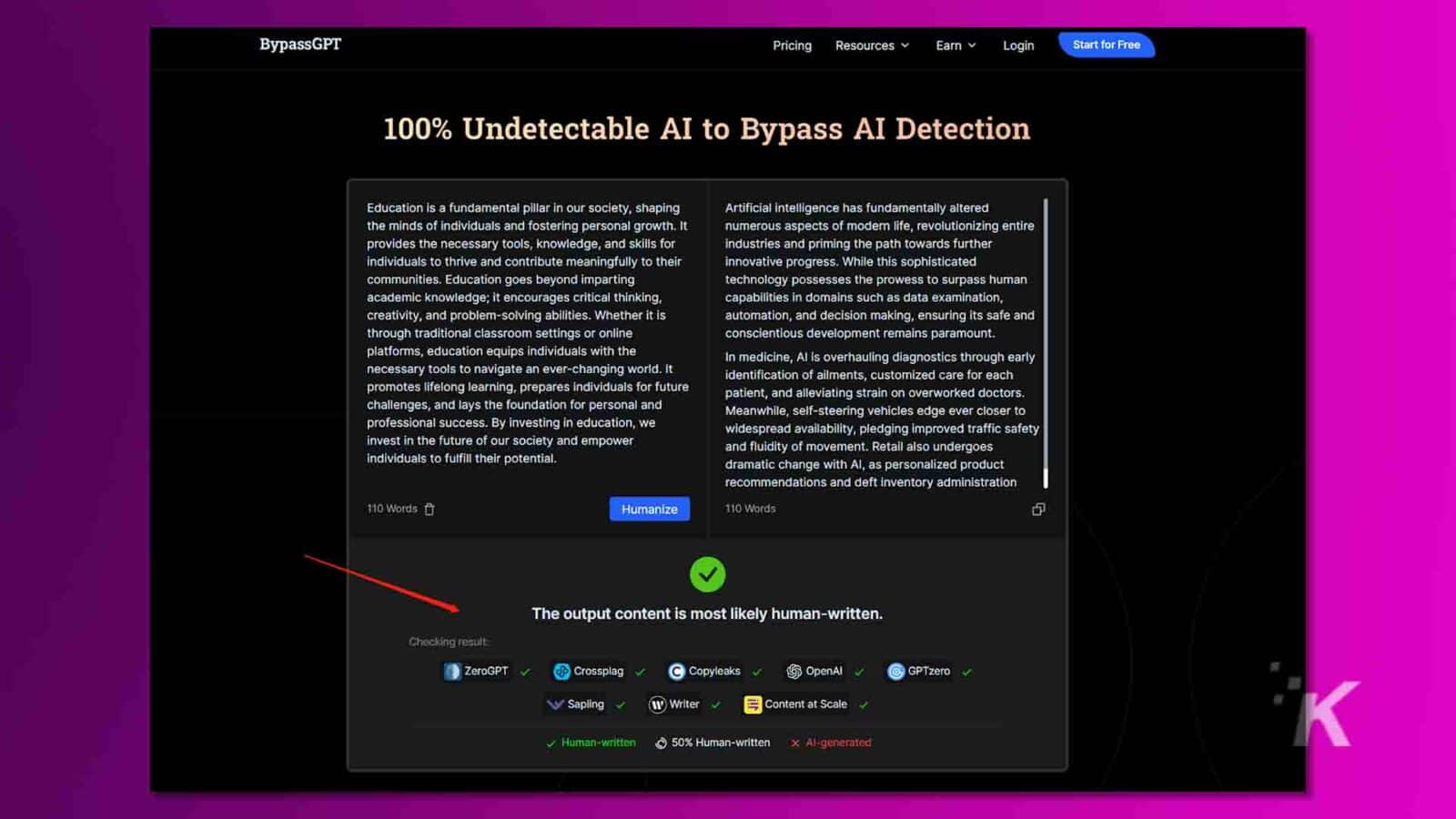Click the ZeroGPT detector icon
This screenshot has height=819, width=1456.
pyautogui.click(x=452, y=672)
